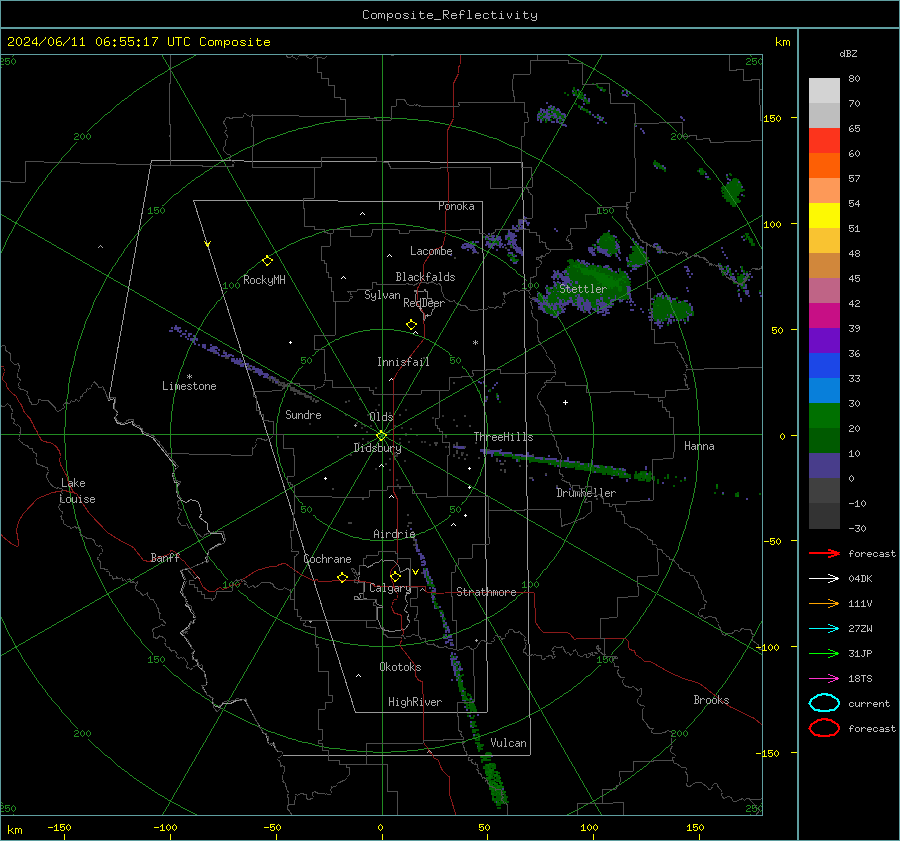Click the Lacombe city label
This screenshot has height=841, width=900.
point(431,251)
